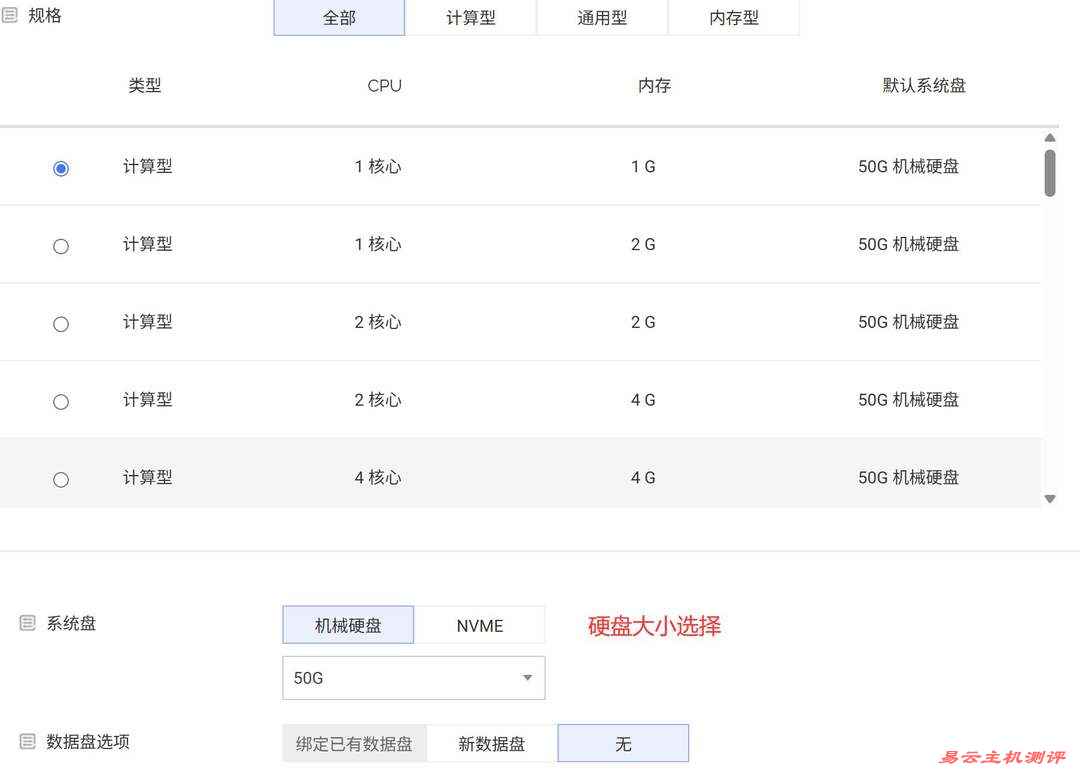Switch to the 内存型 tab
Screen dimensions: 1080x776
click(x=734, y=17)
